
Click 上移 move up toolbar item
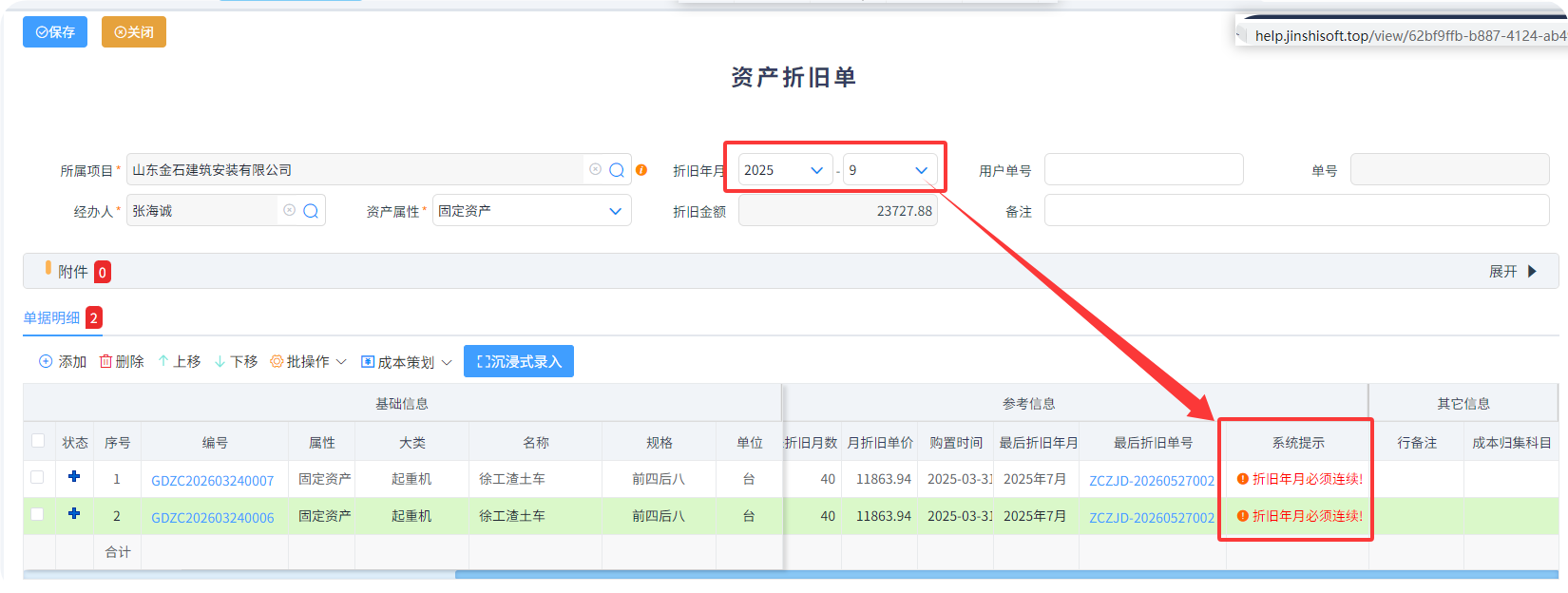point(180,361)
